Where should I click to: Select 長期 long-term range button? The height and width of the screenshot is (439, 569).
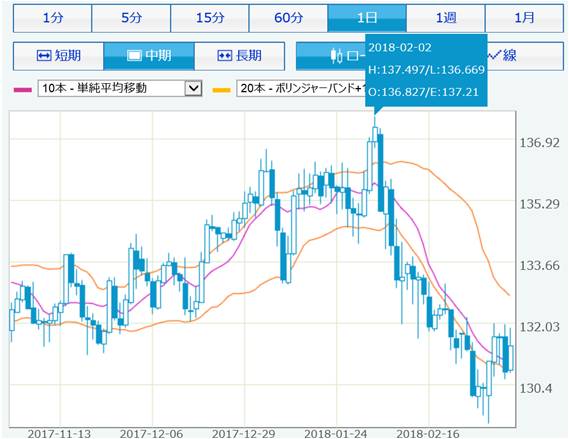[240, 56]
